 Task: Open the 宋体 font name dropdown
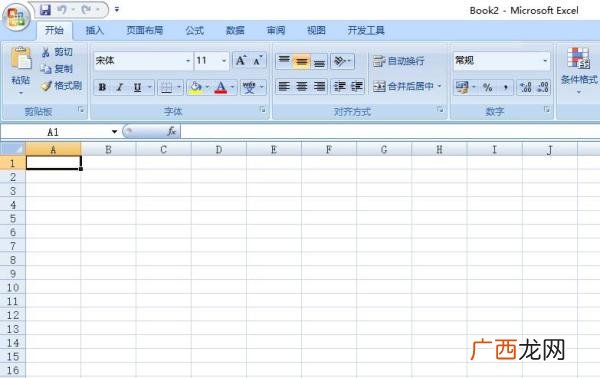coord(188,60)
